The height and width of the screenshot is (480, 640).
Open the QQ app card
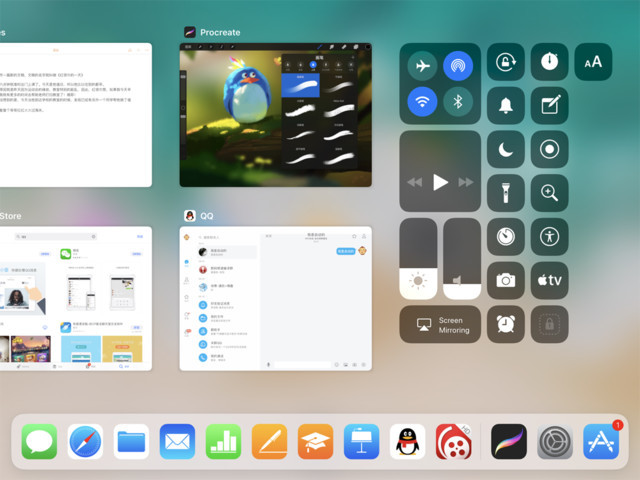(276, 298)
